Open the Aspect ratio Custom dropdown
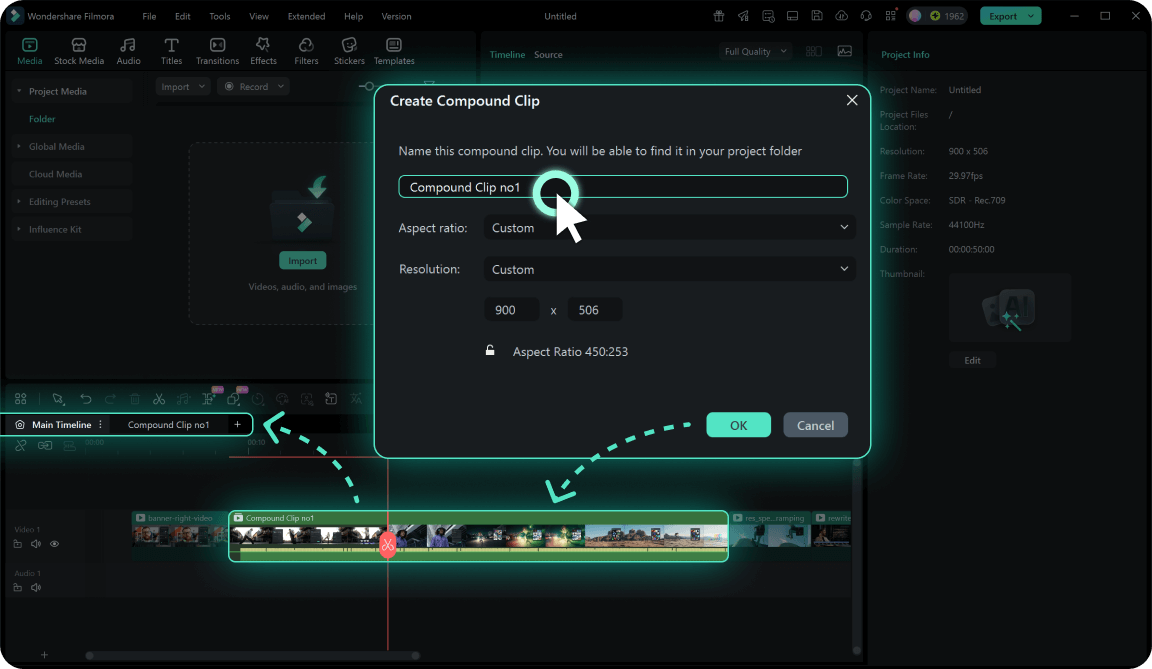 (669, 228)
